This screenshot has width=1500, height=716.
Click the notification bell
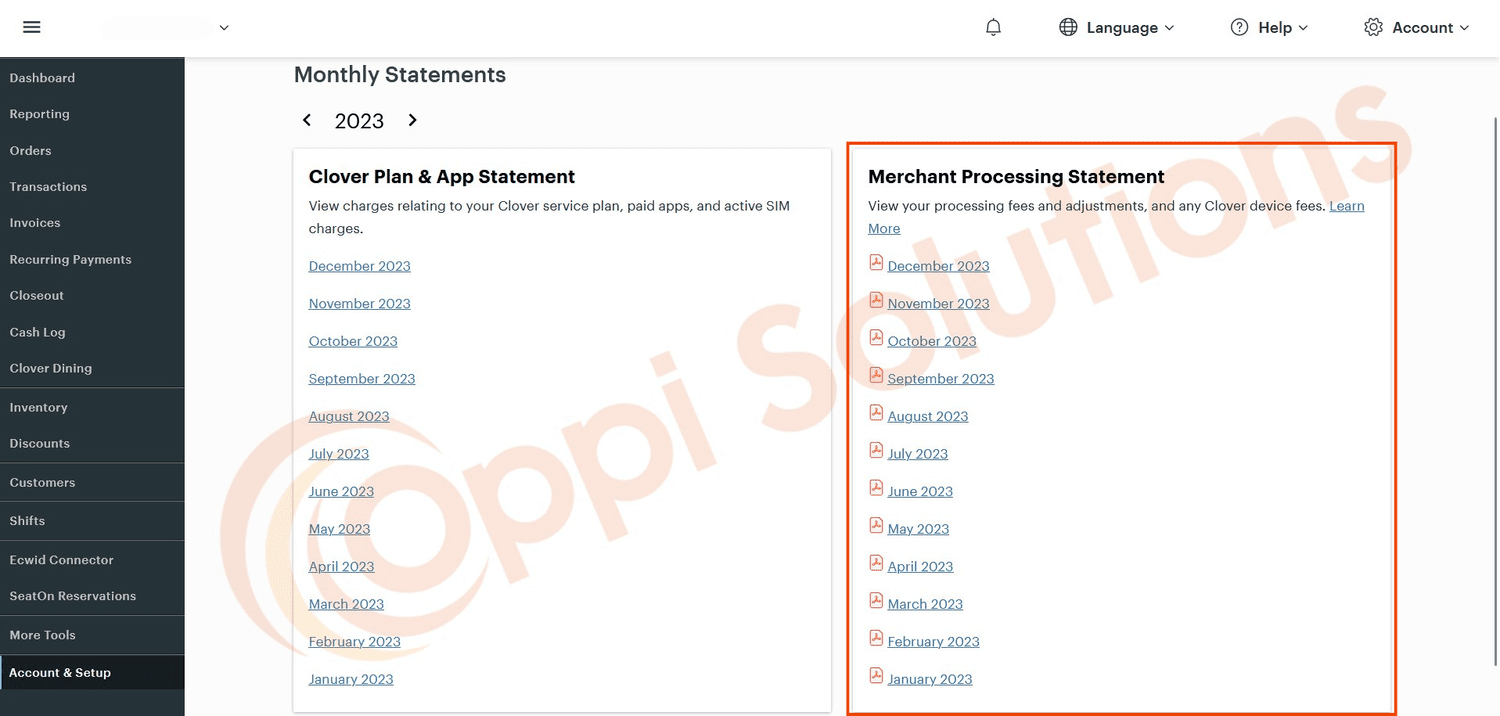pos(993,27)
